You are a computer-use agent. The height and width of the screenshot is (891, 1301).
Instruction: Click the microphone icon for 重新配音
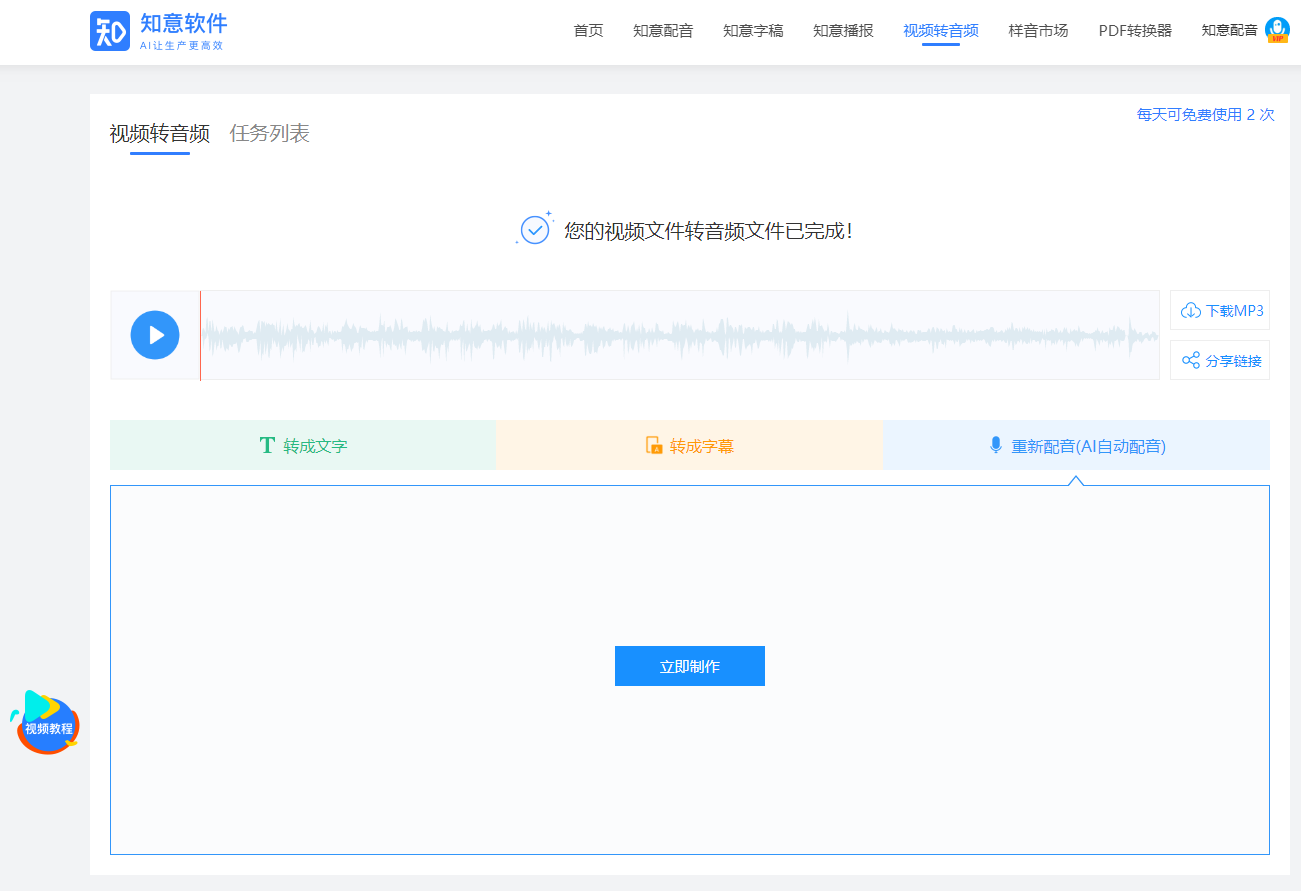coord(995,445)
